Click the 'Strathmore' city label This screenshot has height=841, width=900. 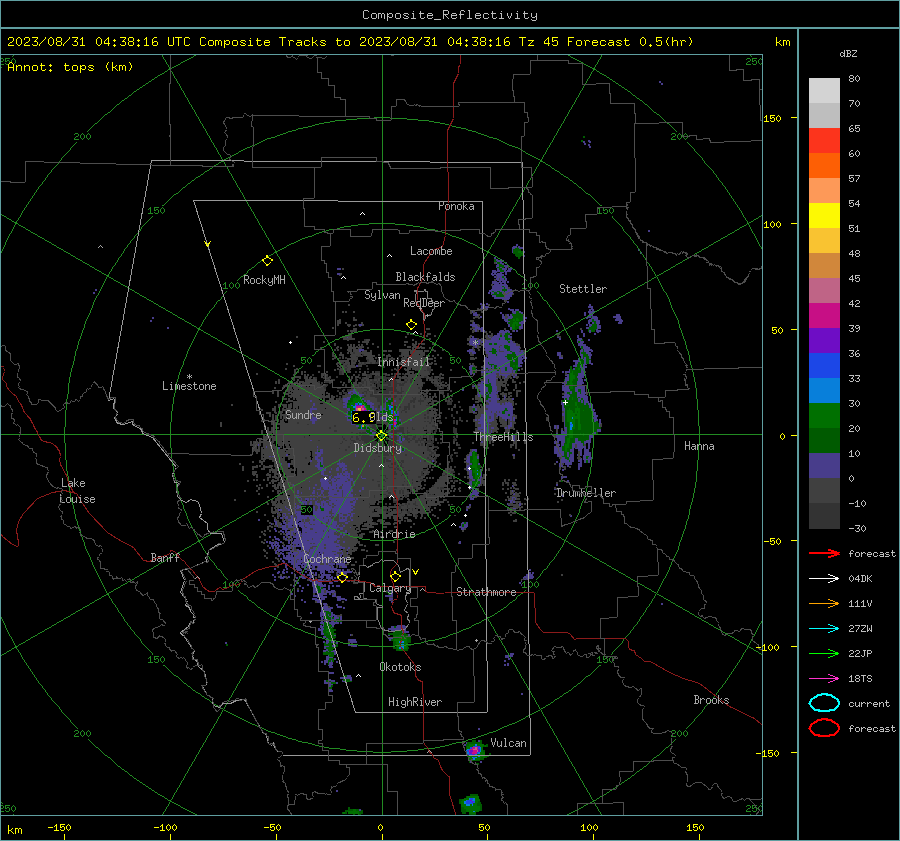click(x=486, y=592)
